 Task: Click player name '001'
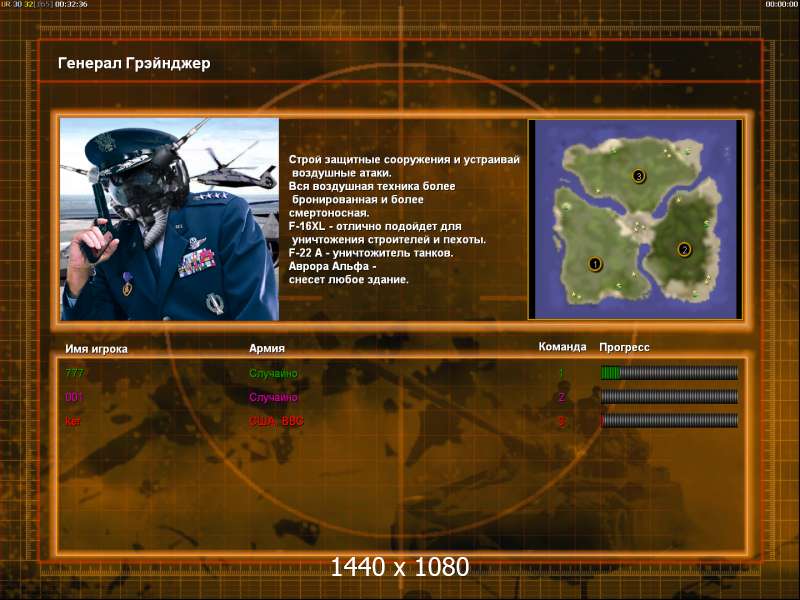tap(74, 397)
